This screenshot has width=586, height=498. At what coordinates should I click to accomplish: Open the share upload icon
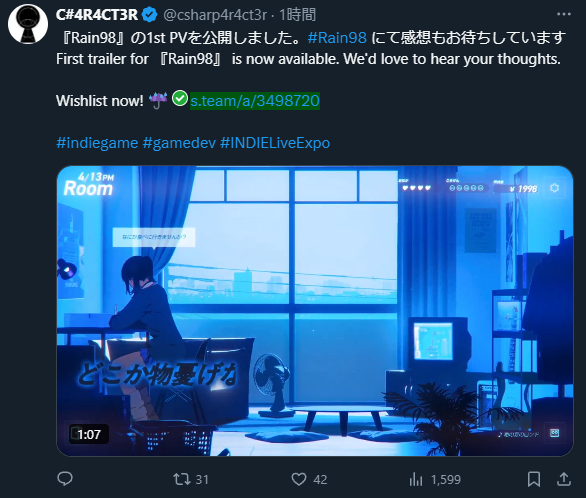pyautogui.click(x=564, y=479)
